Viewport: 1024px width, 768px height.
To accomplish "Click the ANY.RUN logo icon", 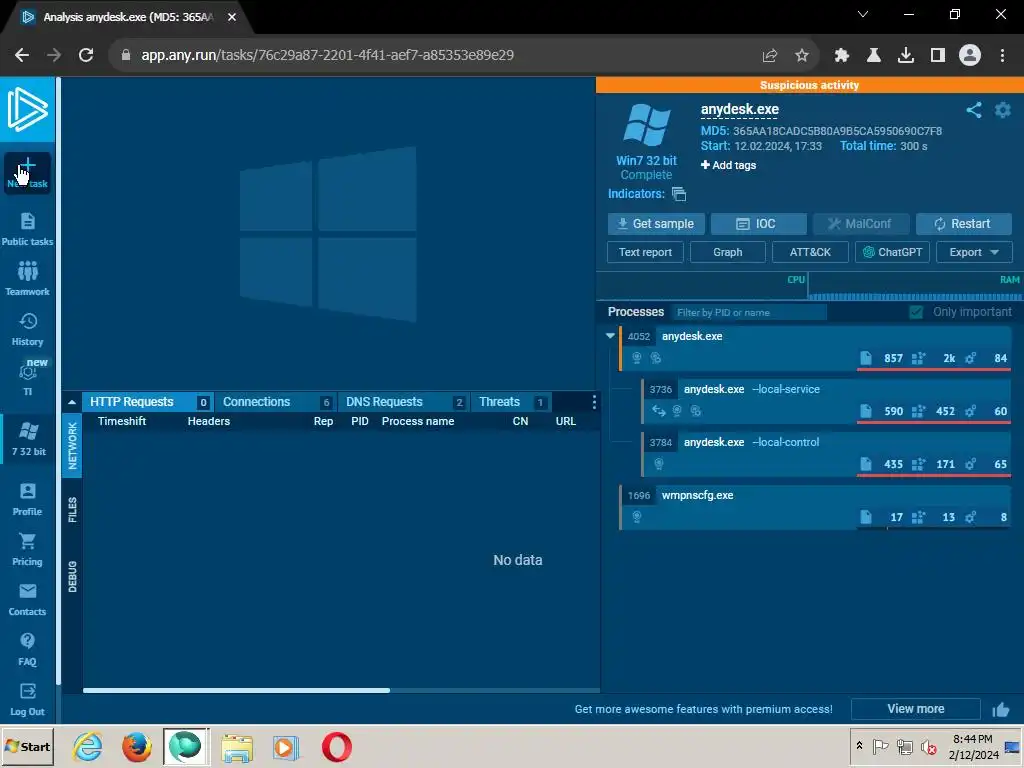I will [x=27, y=109].
